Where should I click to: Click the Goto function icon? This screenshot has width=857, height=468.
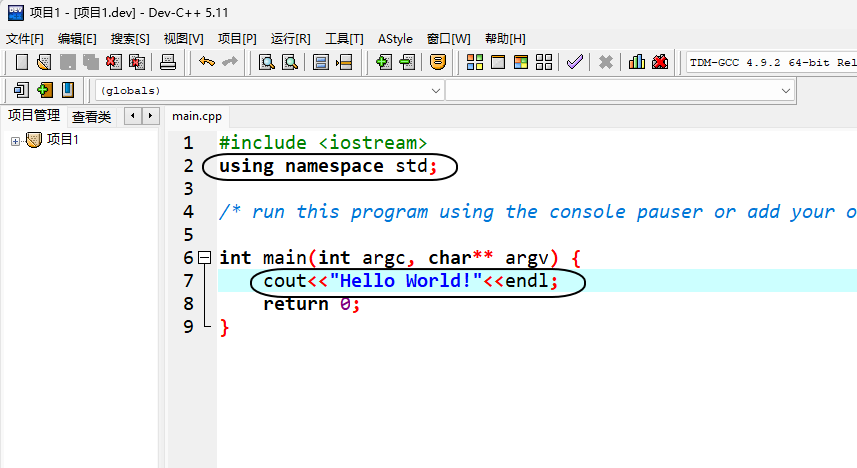pyautogui.click(x=321, y=62)
